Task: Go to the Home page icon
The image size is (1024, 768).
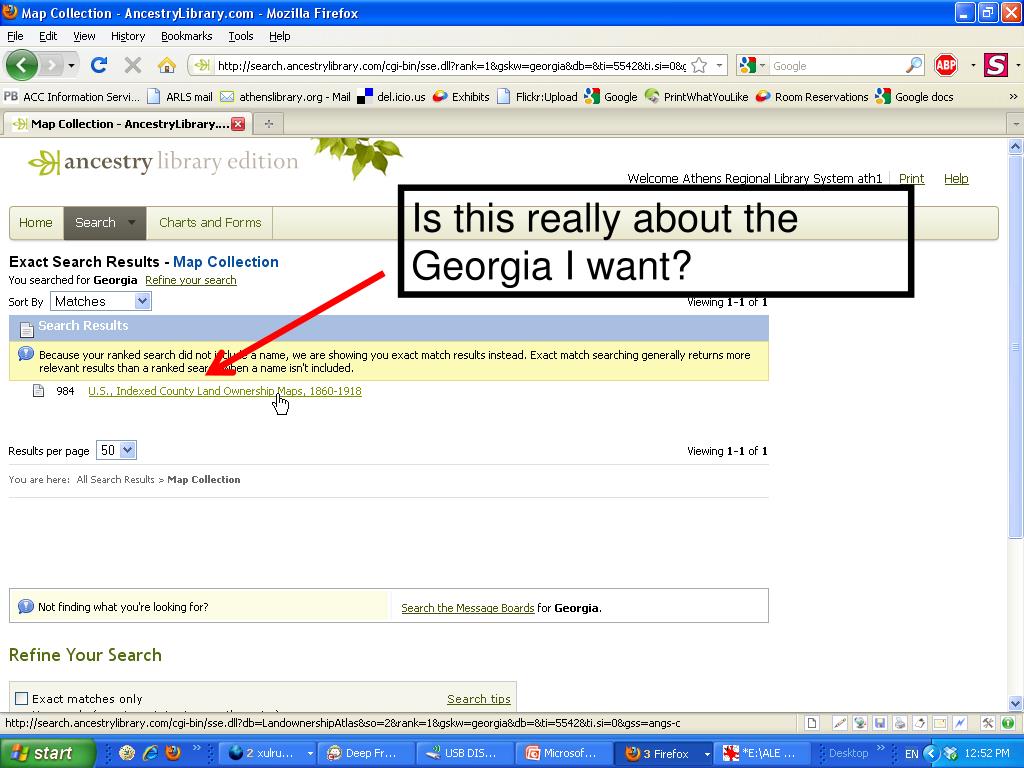Action: pyautogui.click(x=167, y=65)
